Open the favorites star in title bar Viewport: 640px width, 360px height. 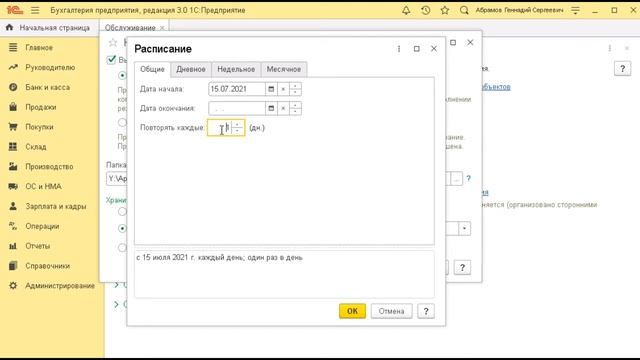point(445,10)
